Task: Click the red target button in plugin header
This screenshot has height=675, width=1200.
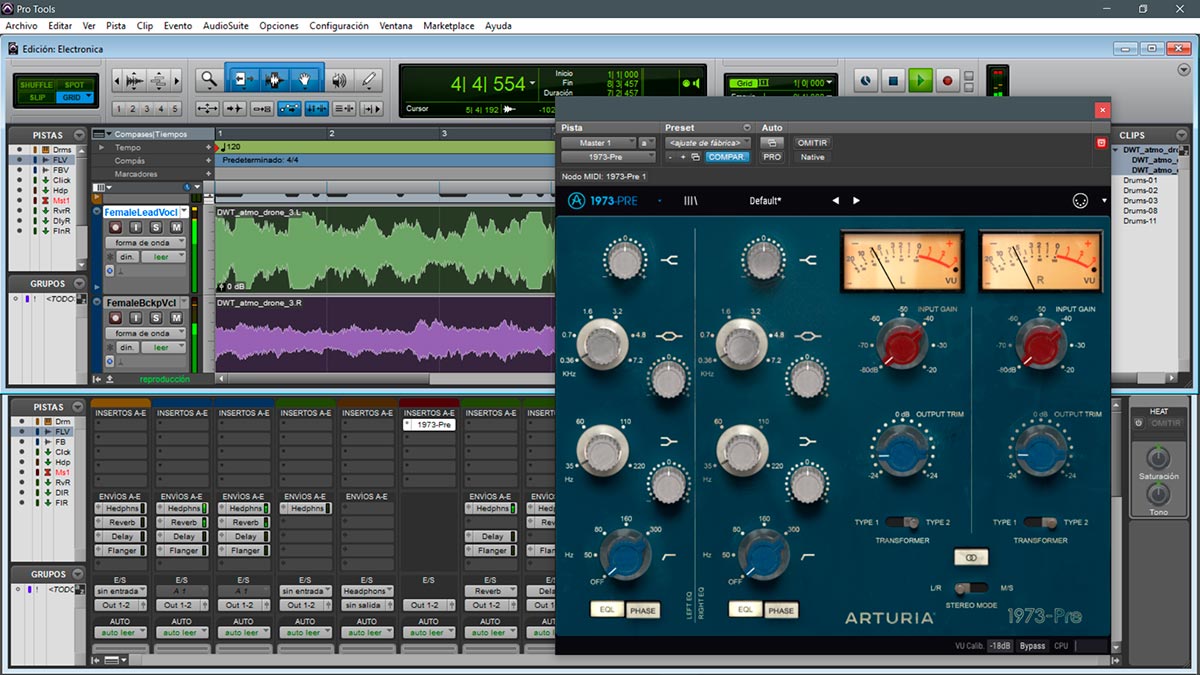Action: [x=1100, y=143]
